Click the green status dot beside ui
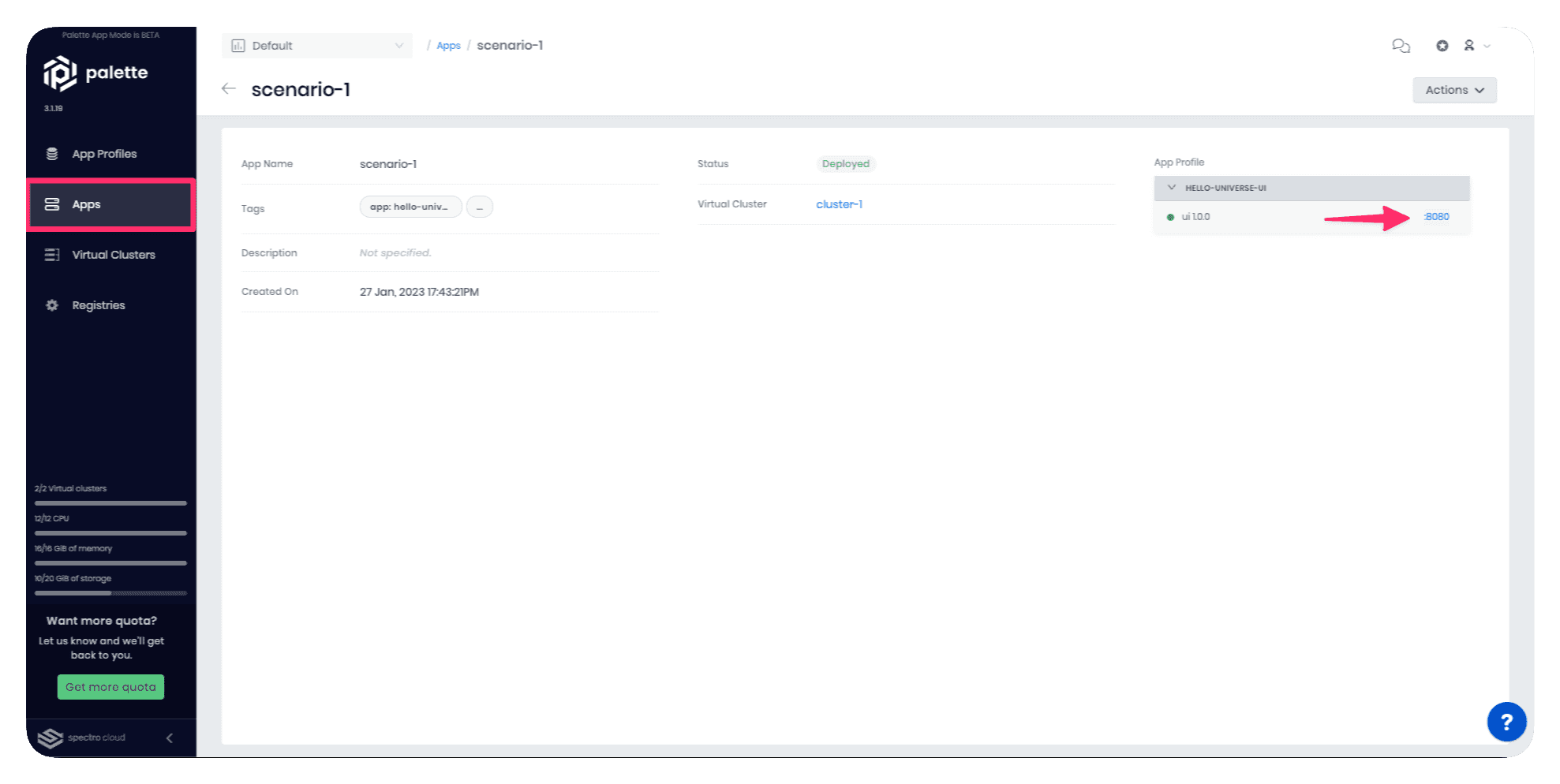Screen dimensions: 1560x784 tap(1170, 217)
